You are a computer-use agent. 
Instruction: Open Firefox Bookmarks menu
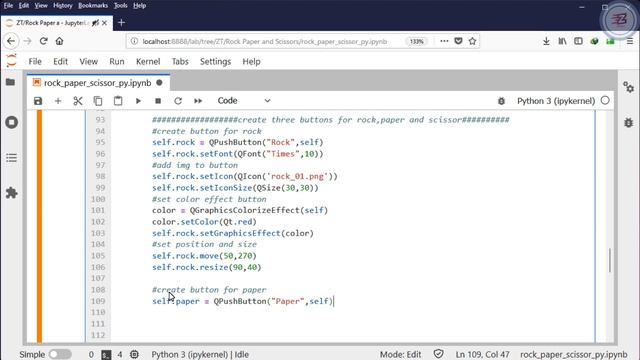click(x=93, y=6)
